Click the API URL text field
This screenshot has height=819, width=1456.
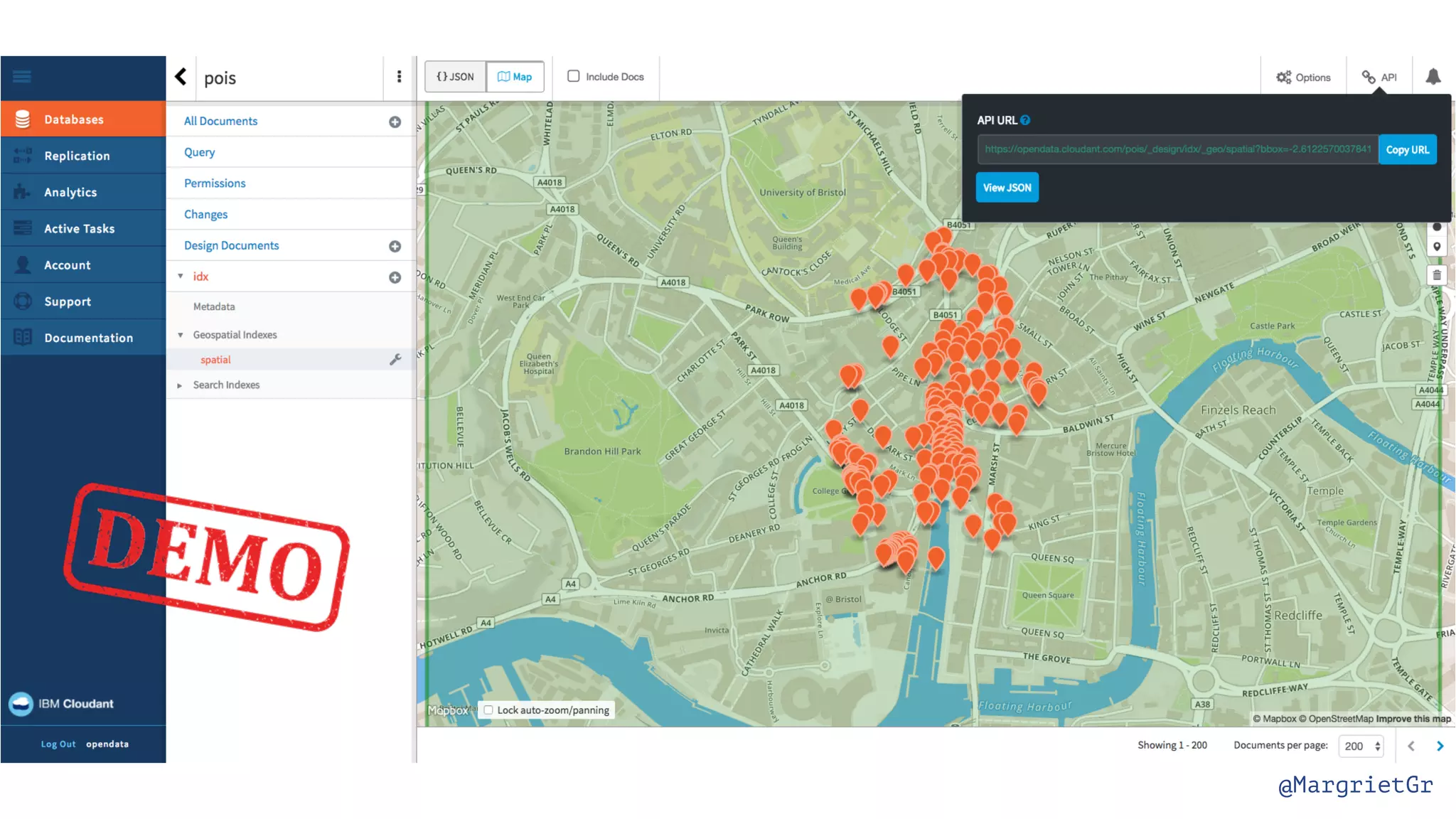coord(1177,149)
